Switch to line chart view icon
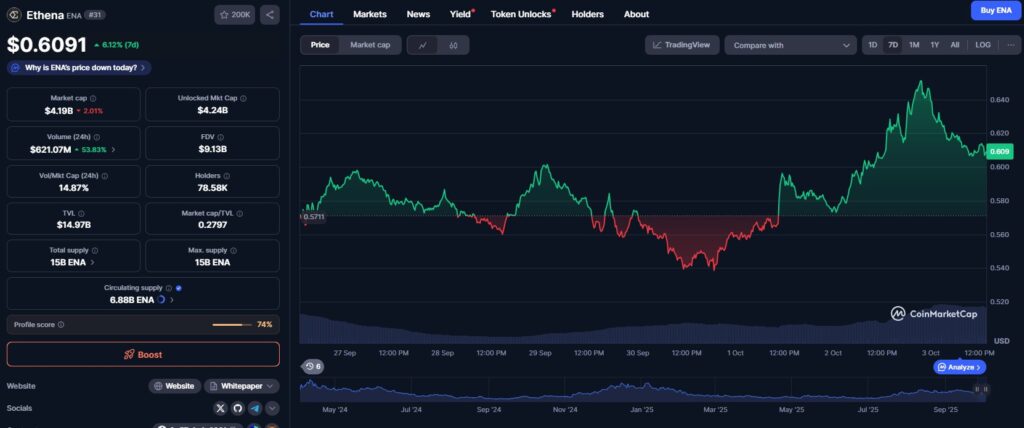This screenshot has height=428, width=1024. (422, 45)
